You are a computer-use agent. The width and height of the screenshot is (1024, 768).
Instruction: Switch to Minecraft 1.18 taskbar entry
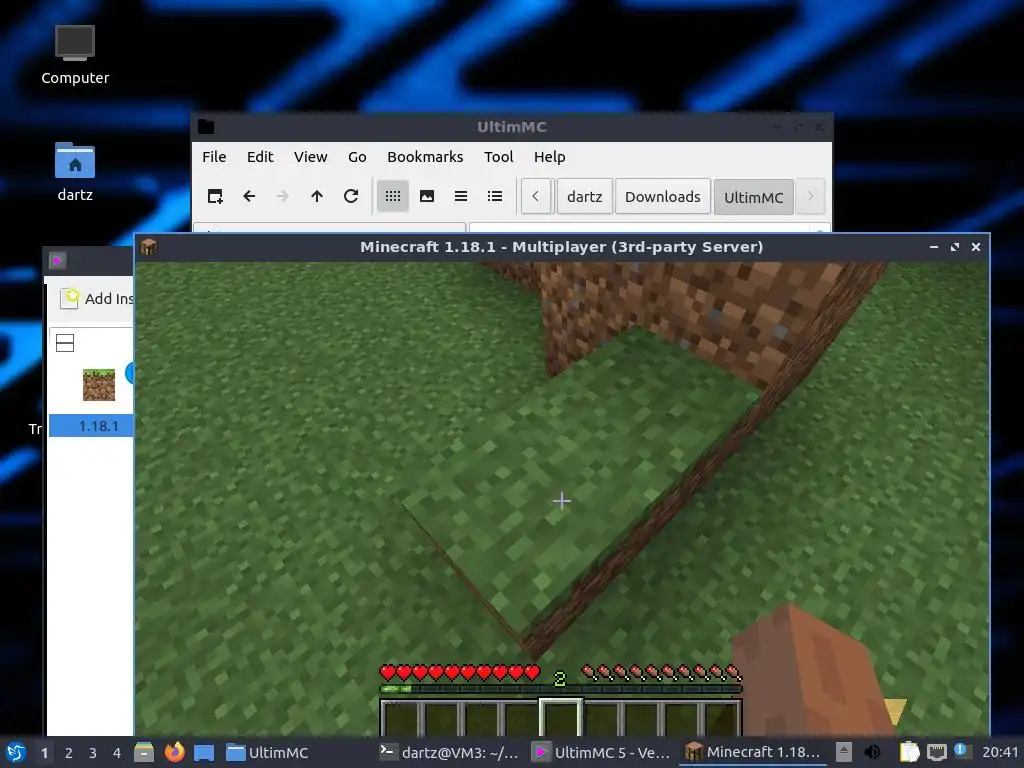[x=753, y=752]
